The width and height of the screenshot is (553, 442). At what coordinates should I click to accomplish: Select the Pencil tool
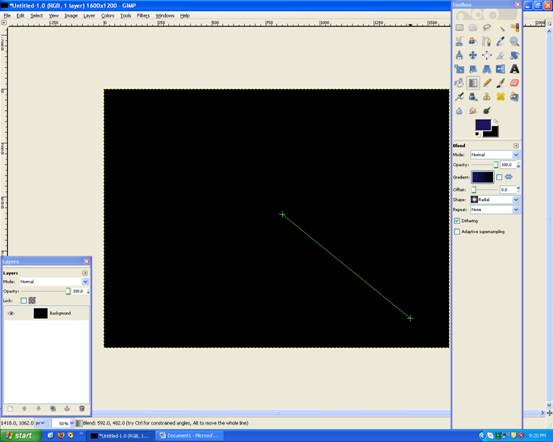pyautogui.click(x=487, y=83)
